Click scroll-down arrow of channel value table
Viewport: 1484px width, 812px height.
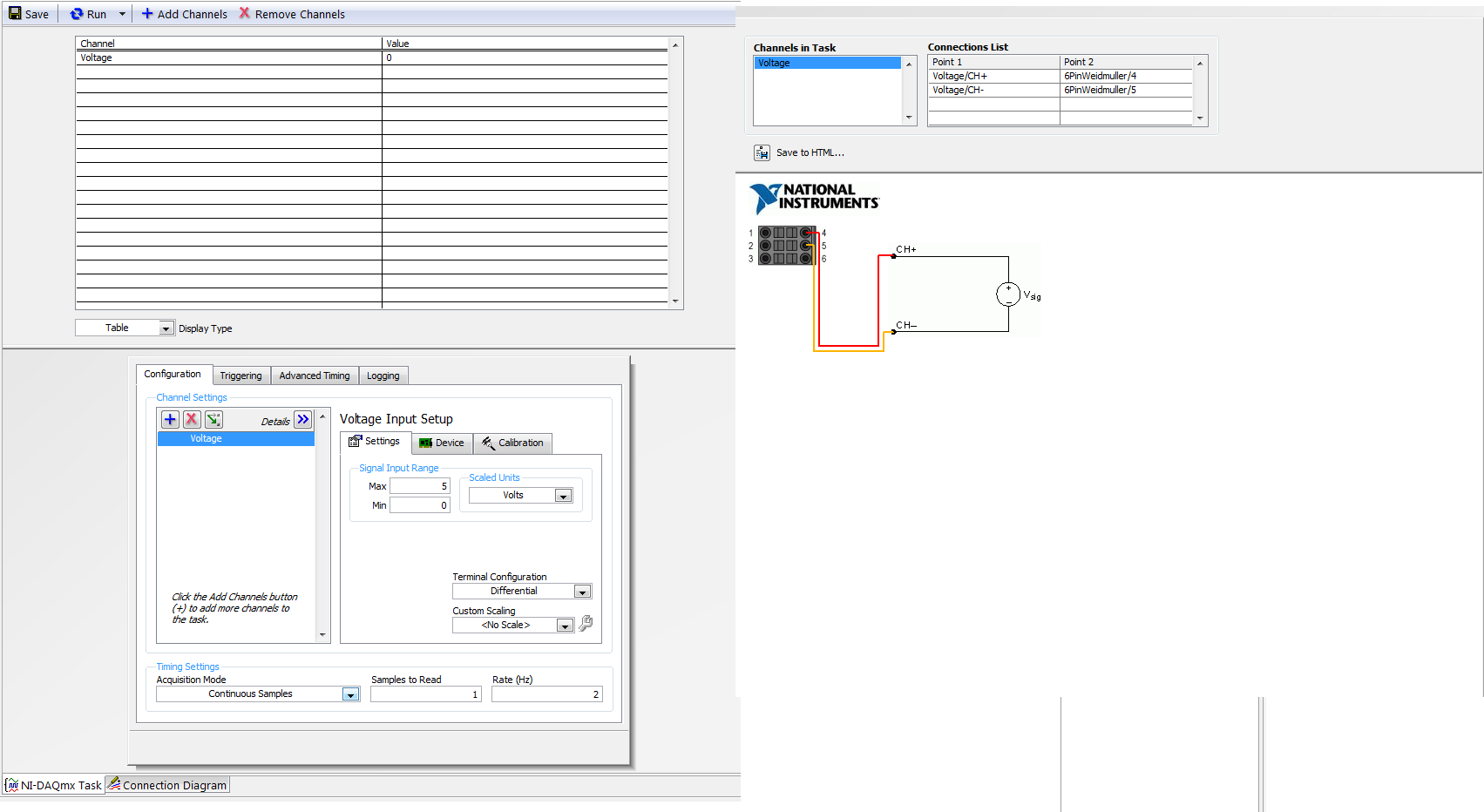click(675, 301)
